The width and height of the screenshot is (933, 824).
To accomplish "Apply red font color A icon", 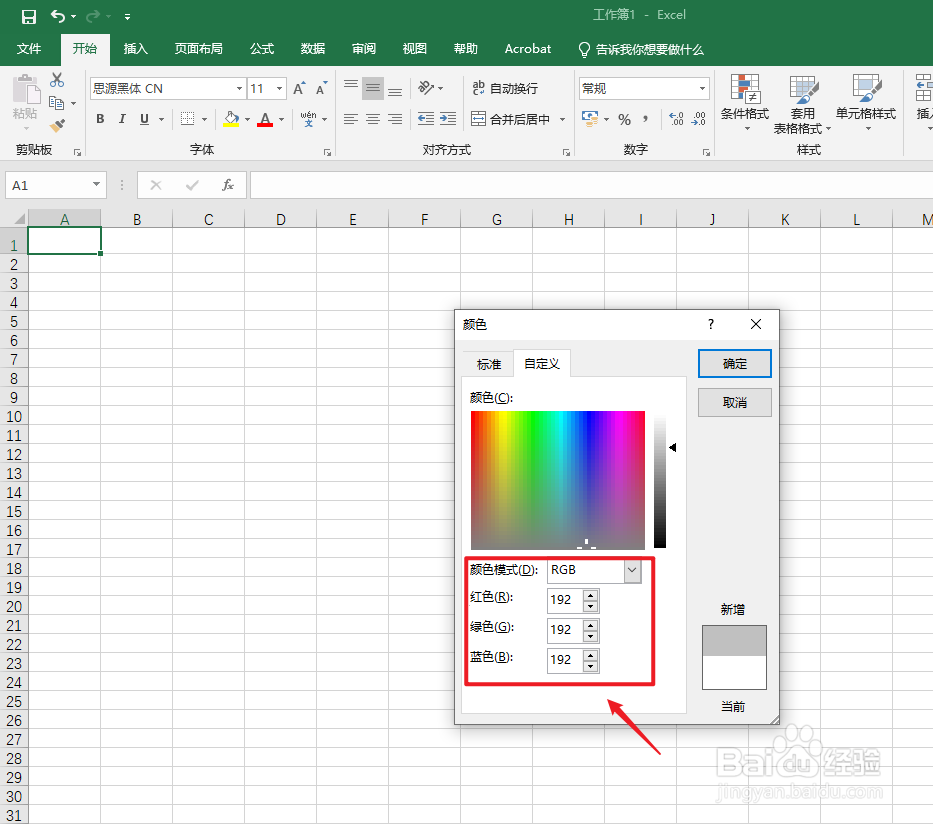I will [x=265, y=119].
